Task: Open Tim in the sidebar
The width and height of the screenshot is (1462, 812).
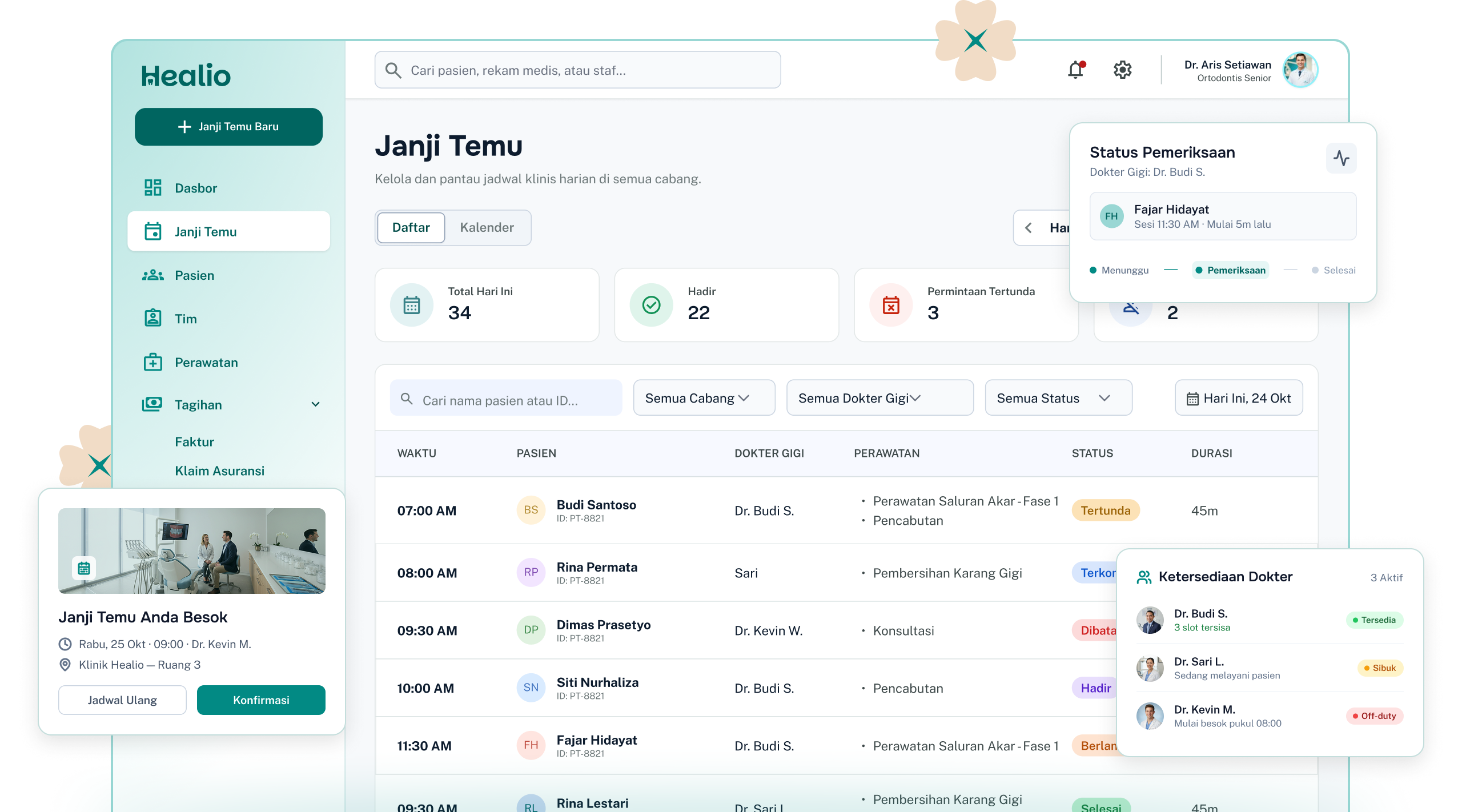Action: pos(228,319)
